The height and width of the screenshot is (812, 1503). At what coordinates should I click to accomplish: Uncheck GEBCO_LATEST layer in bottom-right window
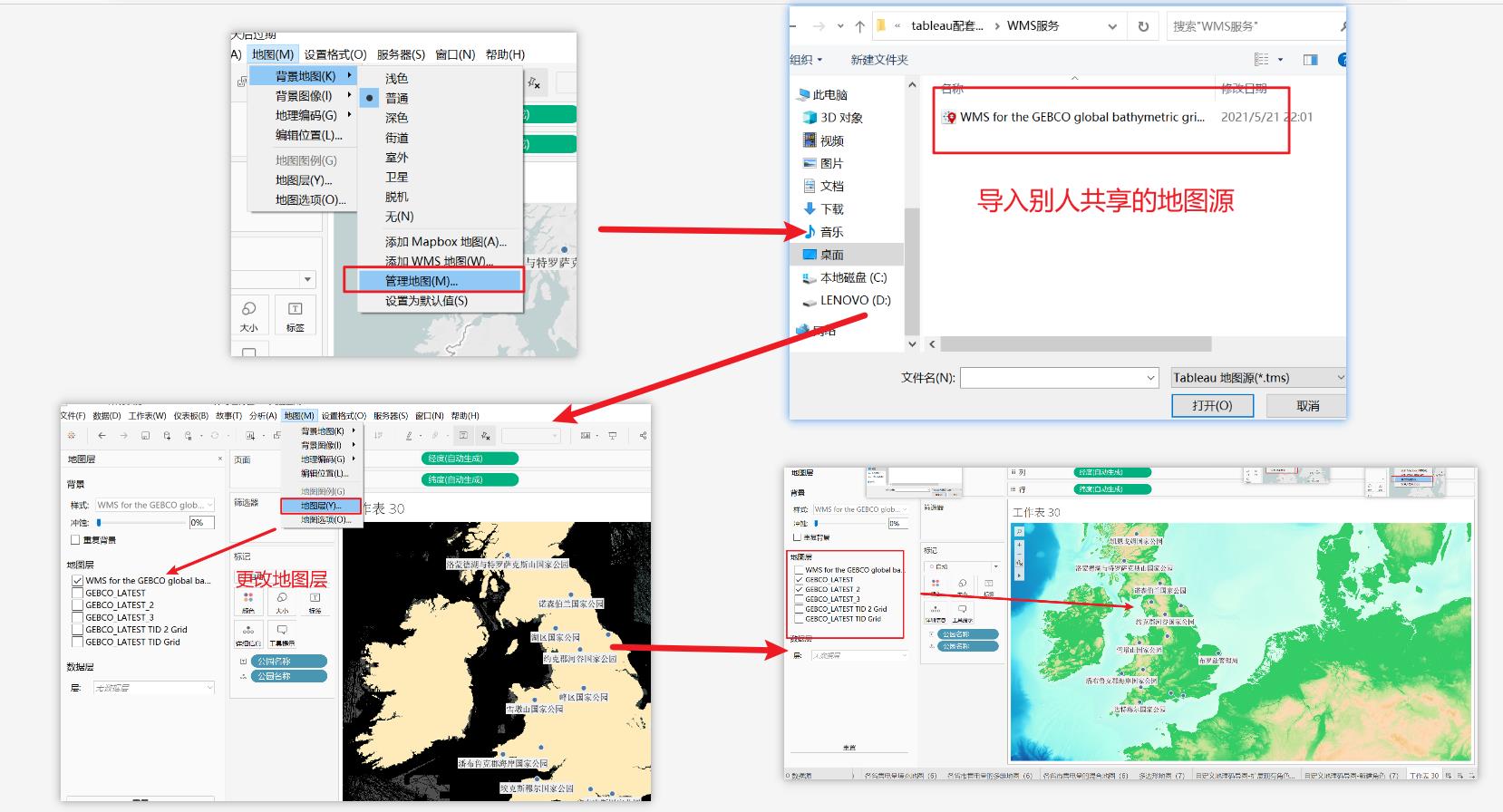(x=799, y=580)
